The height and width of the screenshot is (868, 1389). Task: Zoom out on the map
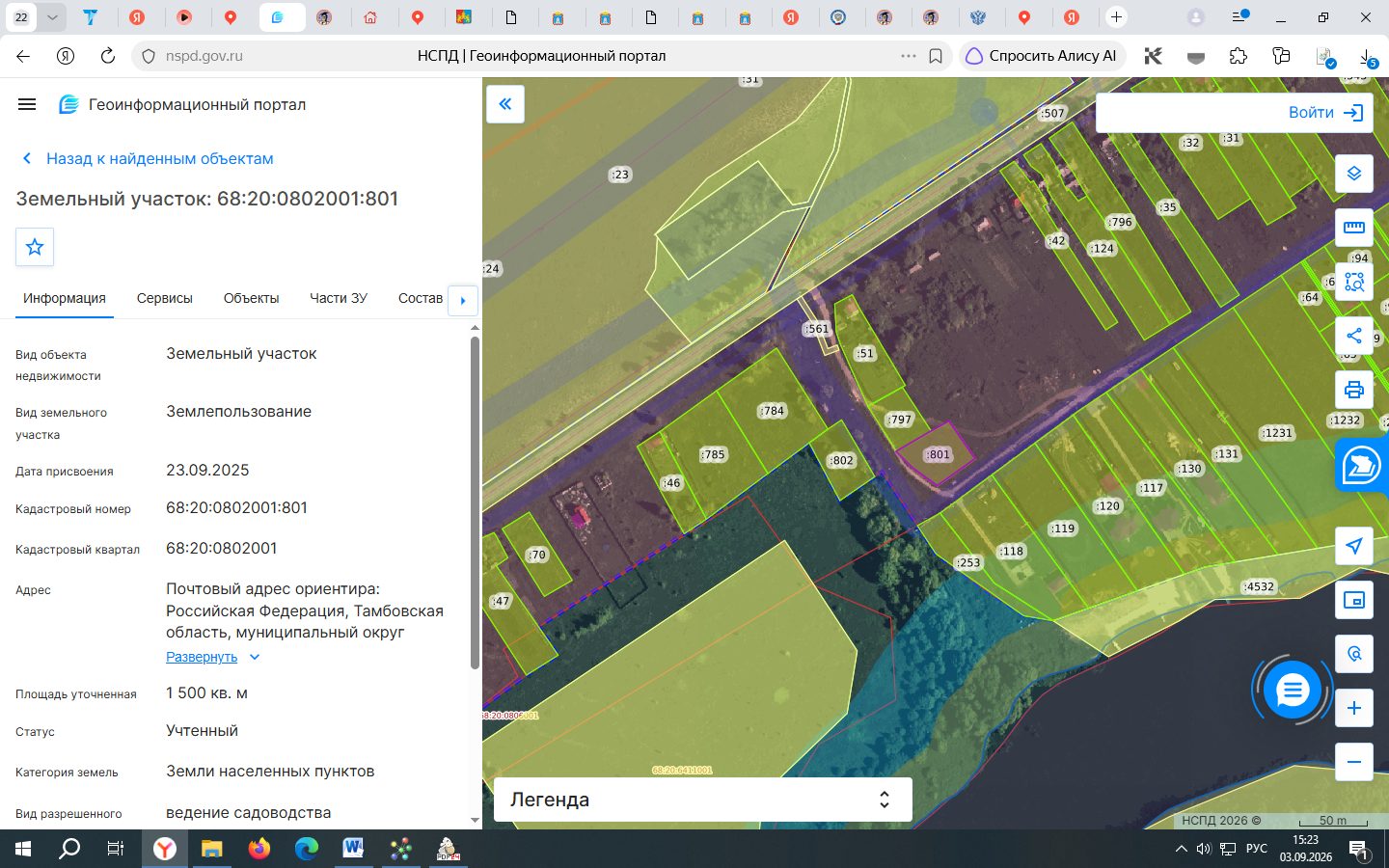pos(1354,762)
